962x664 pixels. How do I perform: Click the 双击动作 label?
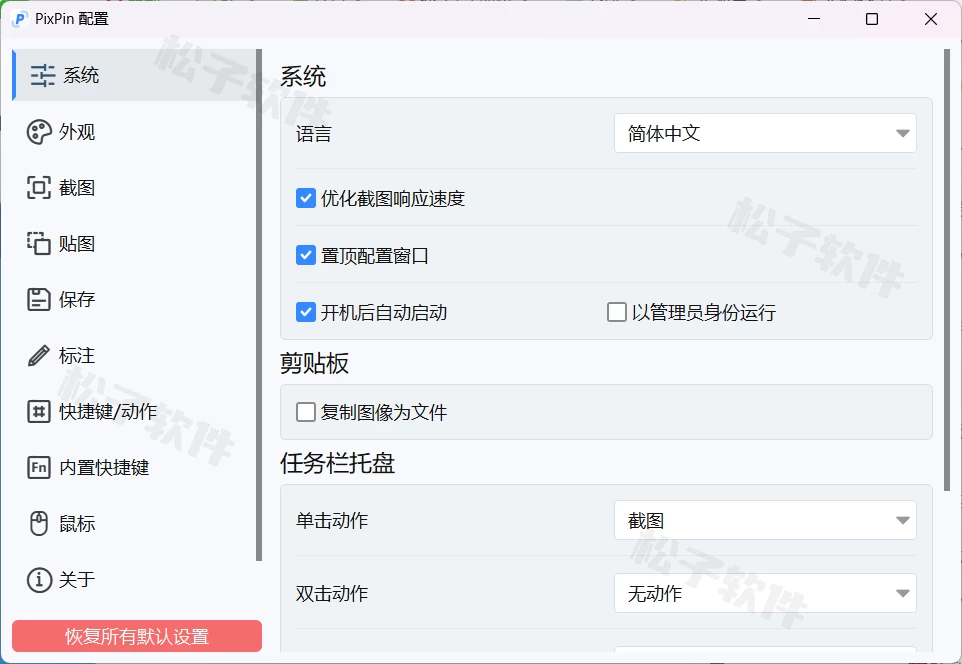[x=332, y=593]
